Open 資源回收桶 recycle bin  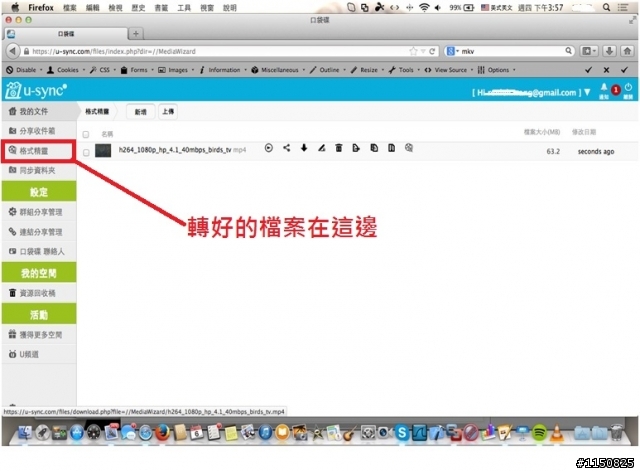click(39, 293)
